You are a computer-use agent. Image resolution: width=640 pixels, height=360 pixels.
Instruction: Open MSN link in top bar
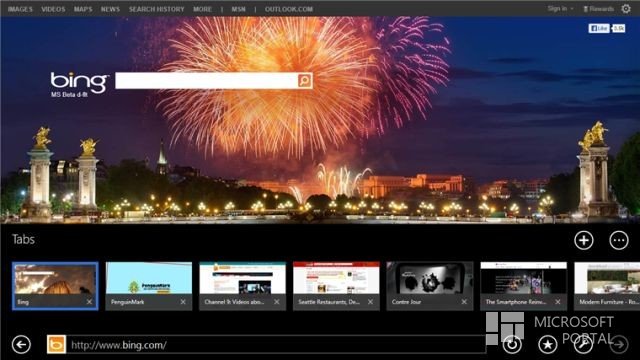pos(238,9)
